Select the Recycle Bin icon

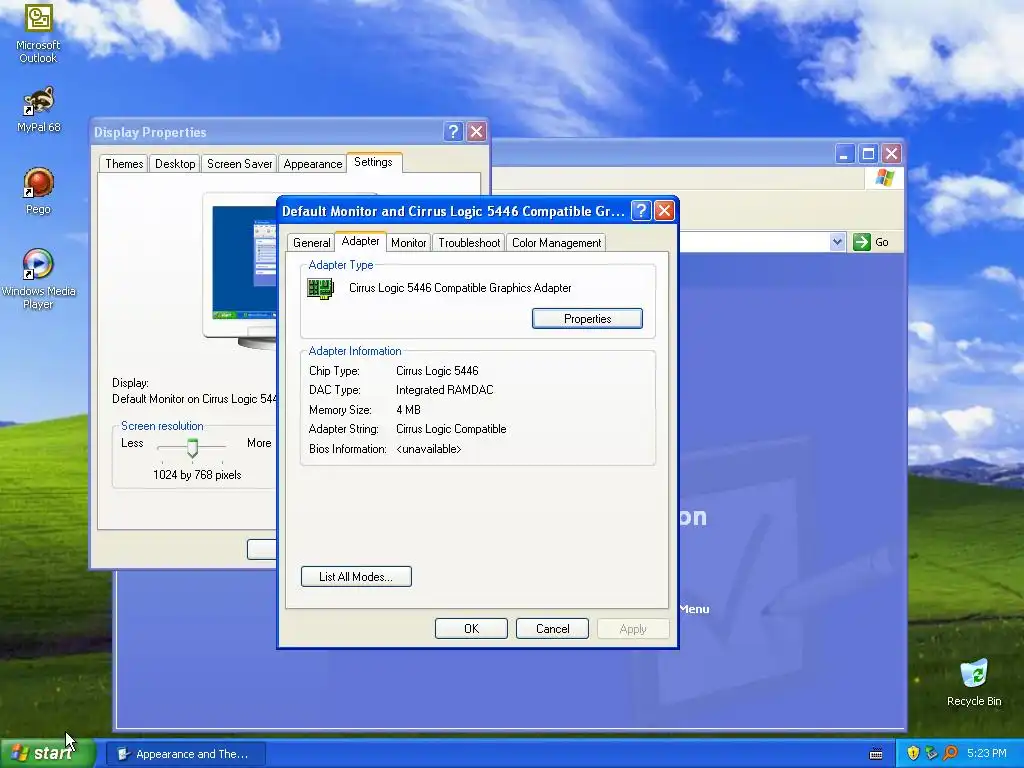tap(974, 683)
